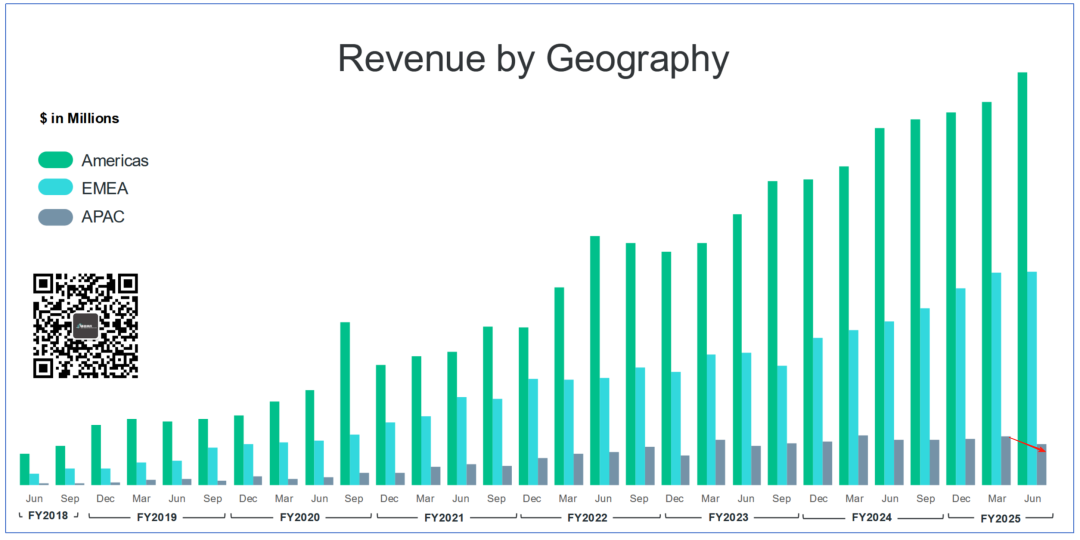This screenshot has width=1080, height=540.
Task: Select the Americas bar for Jun FY2022
Action: click(x=594, y=360)
